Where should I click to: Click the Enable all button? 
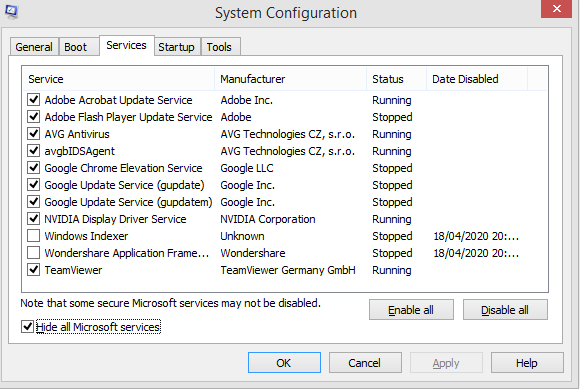[411, 310]
